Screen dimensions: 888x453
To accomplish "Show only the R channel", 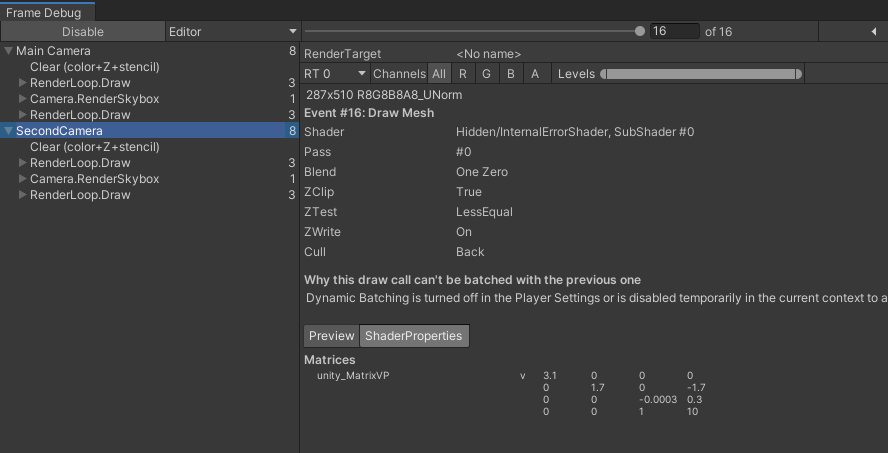I will [463, 74].
